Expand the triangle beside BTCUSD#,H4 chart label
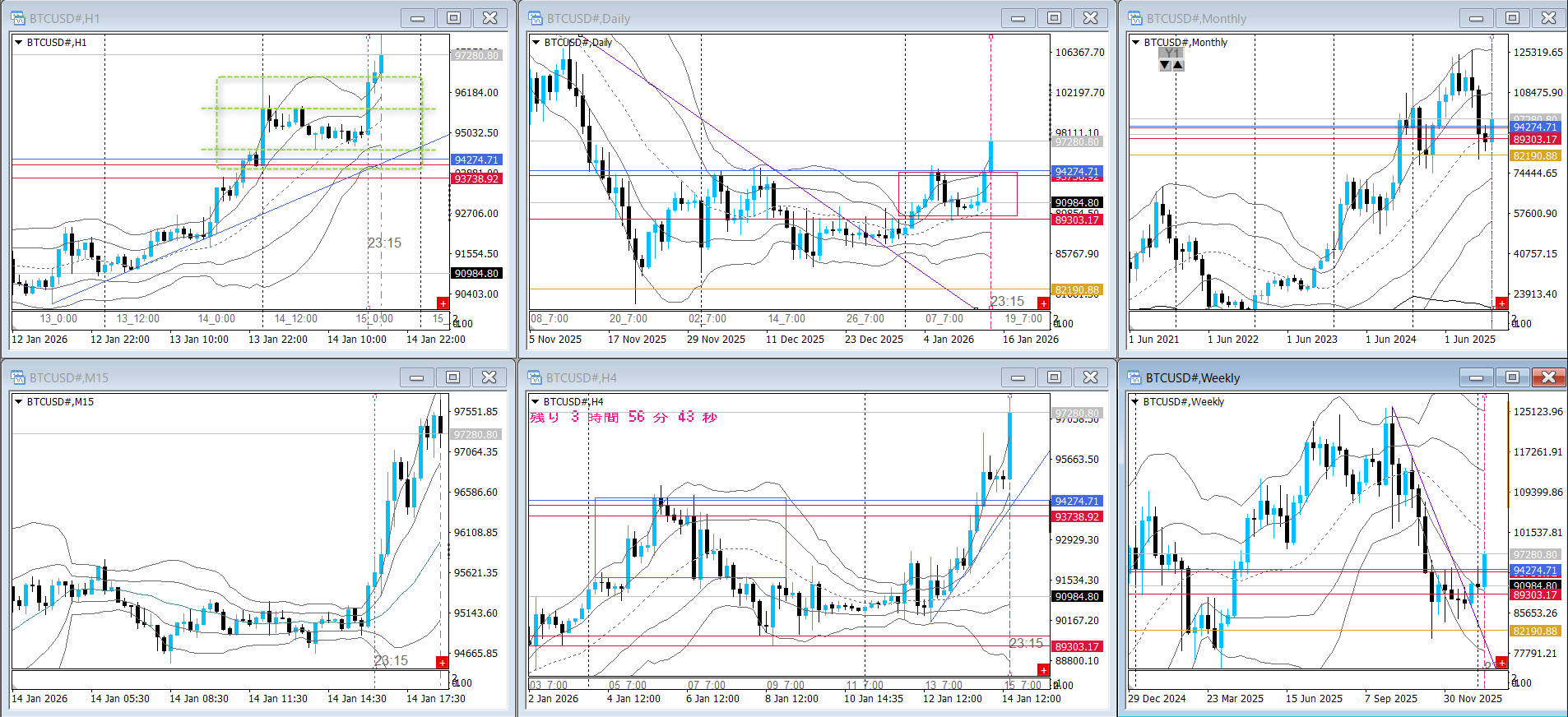1568x717 pixels. [x=536, y=402]
